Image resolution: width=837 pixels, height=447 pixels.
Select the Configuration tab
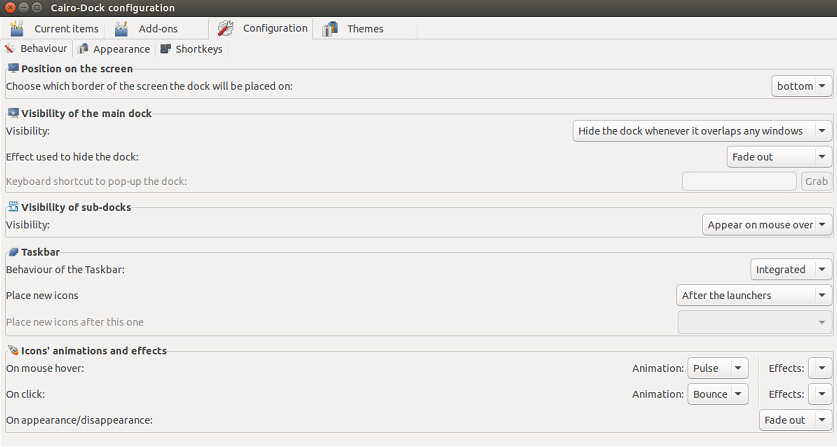point(260,28)
